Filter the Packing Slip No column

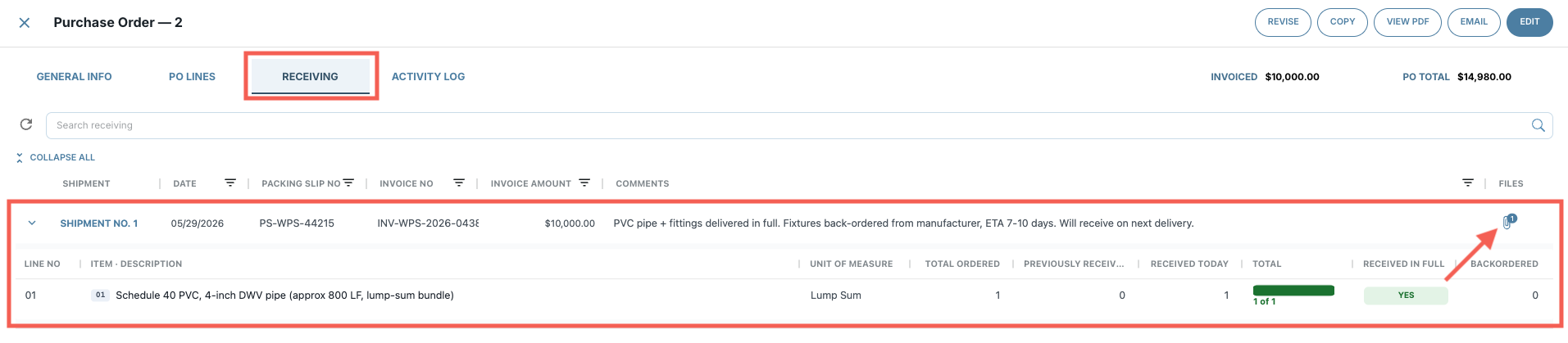tap(348, 183)
